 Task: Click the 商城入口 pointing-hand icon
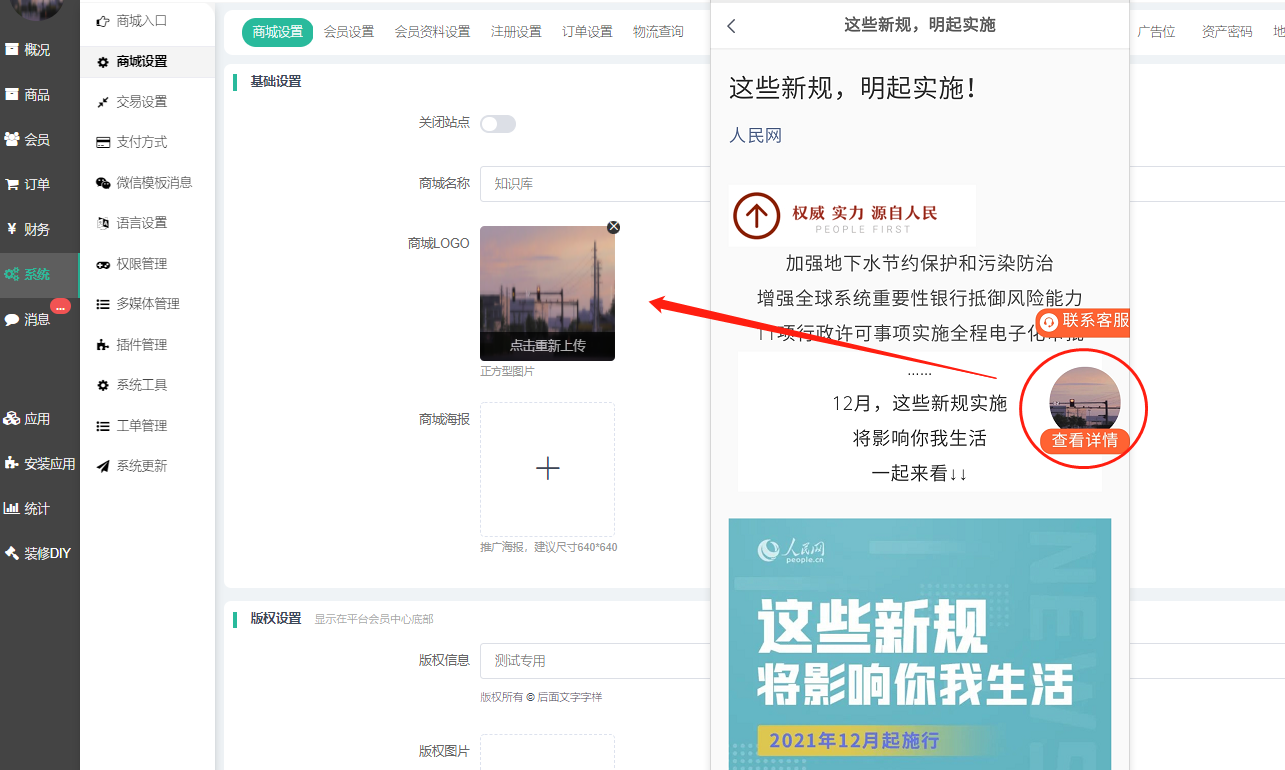tap(103, 20)
